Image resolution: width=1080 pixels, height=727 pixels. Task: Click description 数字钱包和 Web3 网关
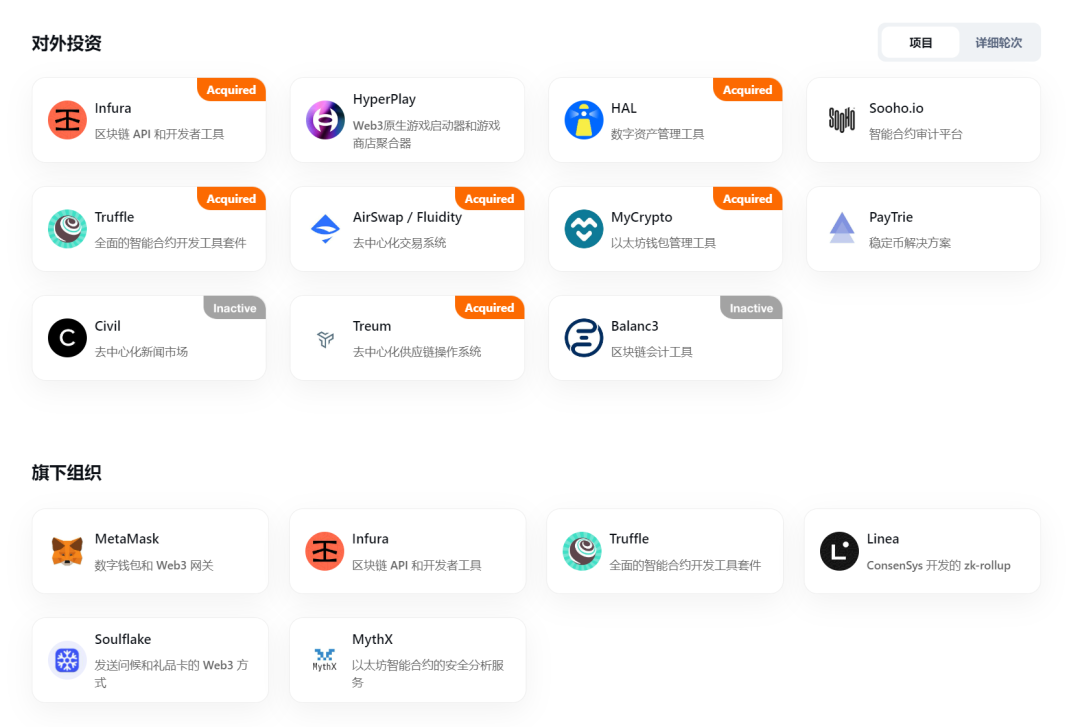(x=154, y=566)
